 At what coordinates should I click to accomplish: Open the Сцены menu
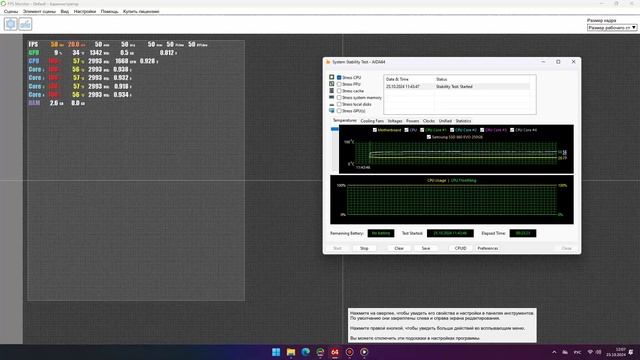pyautogui.click(x=11, y=11)
